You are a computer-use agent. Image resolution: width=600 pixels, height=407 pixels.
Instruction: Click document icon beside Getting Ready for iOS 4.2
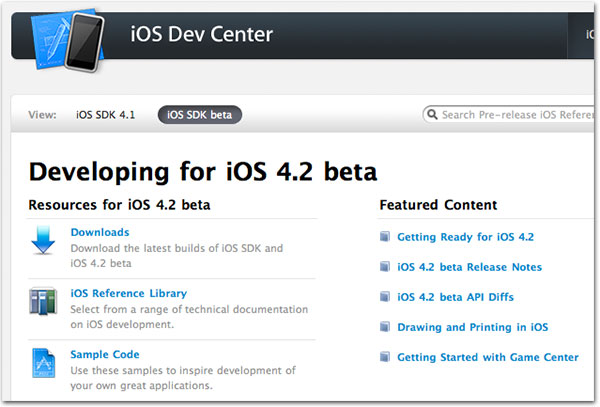[385, 237]
